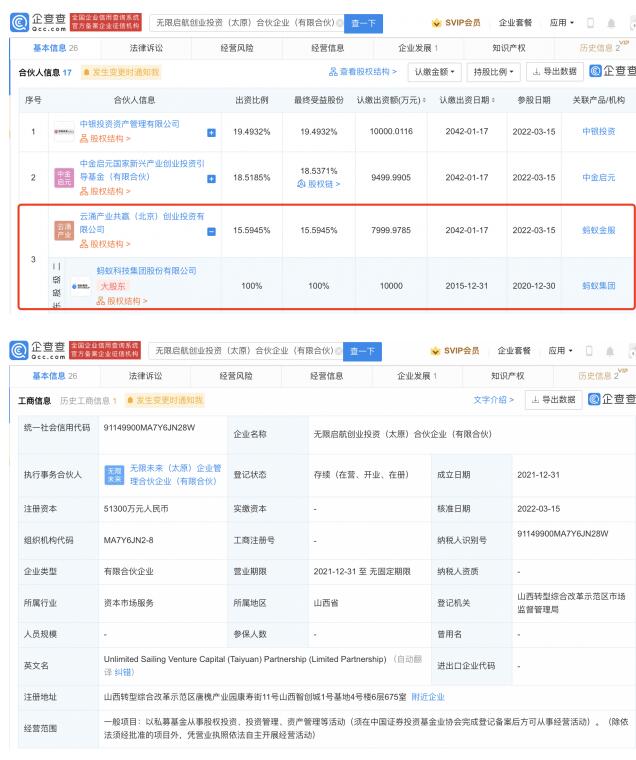Screen dimensions: 636x760
Task: Open 历史信息 VIP tab above the partner table
Action: 602,48
